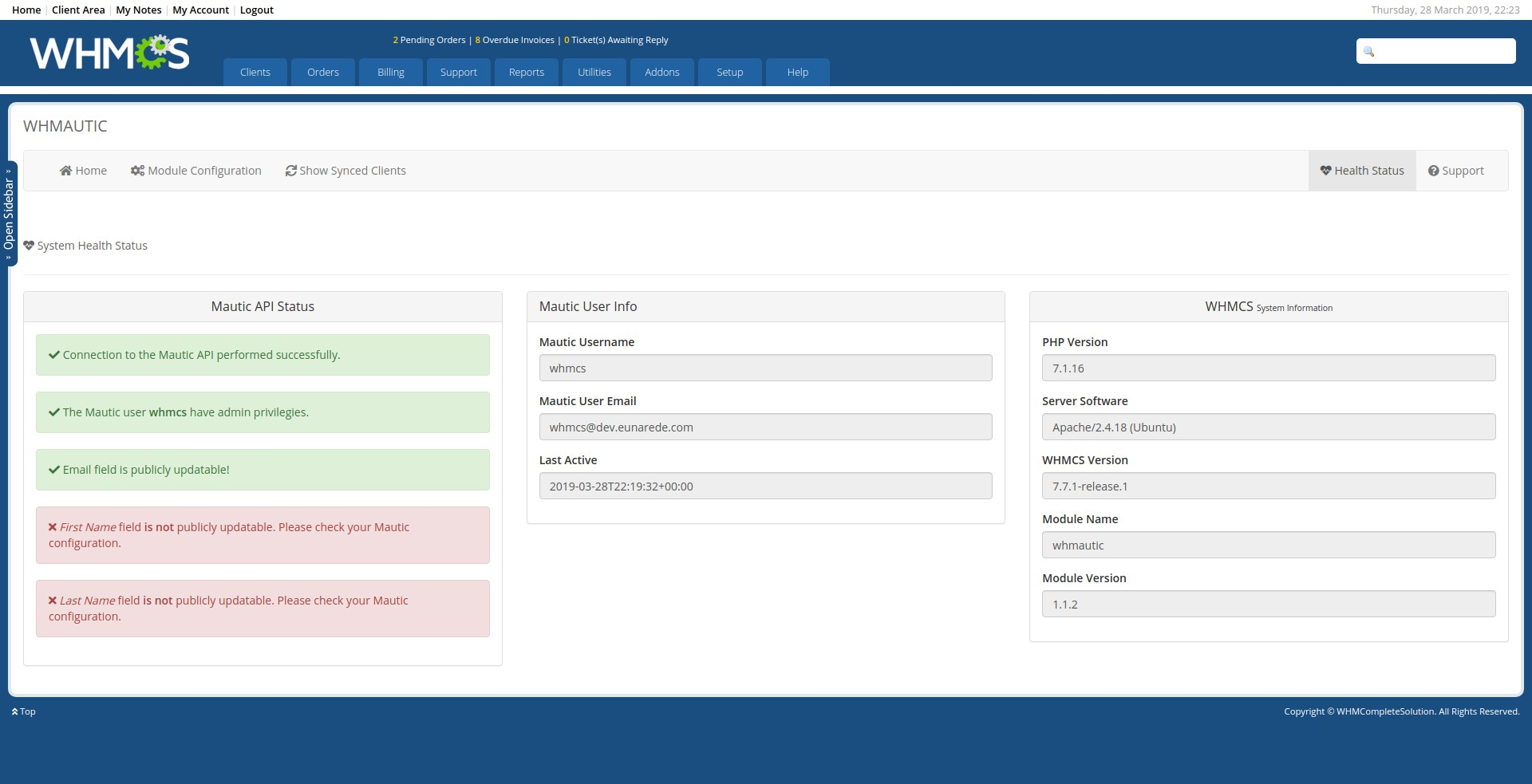
Task: Click the Logout link
Action: click(256, 10)
